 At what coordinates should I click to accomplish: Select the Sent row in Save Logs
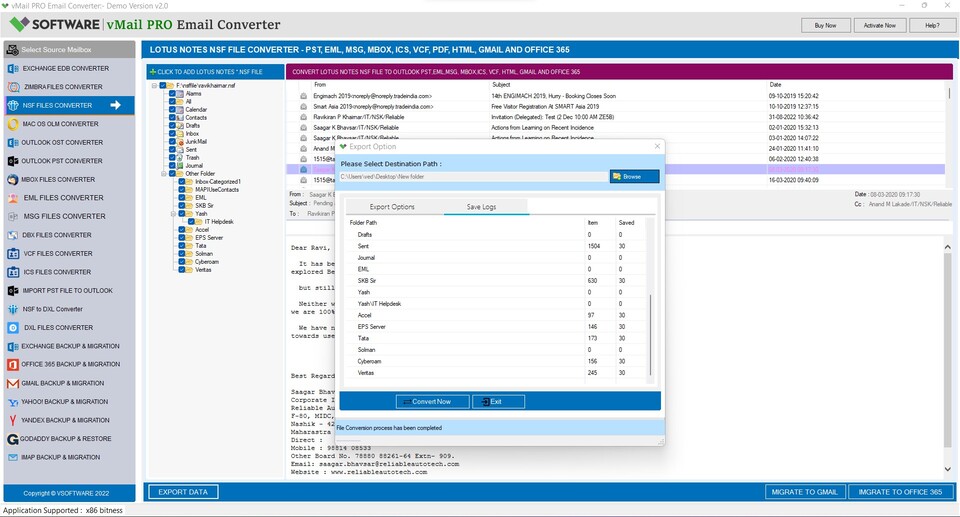click(x=495, y=246)
